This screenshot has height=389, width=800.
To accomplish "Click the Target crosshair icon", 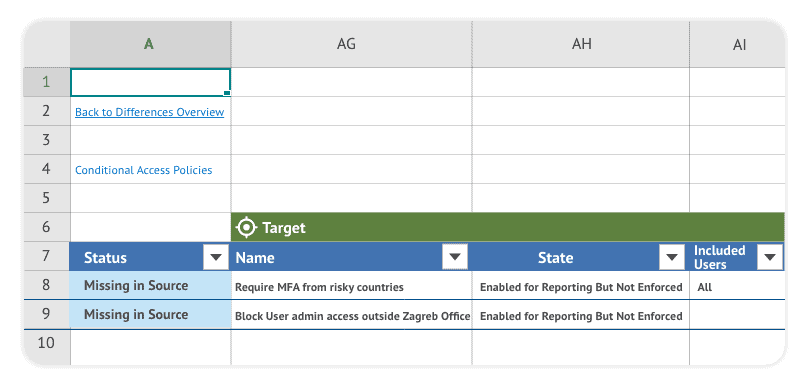I will coord(246,227).
